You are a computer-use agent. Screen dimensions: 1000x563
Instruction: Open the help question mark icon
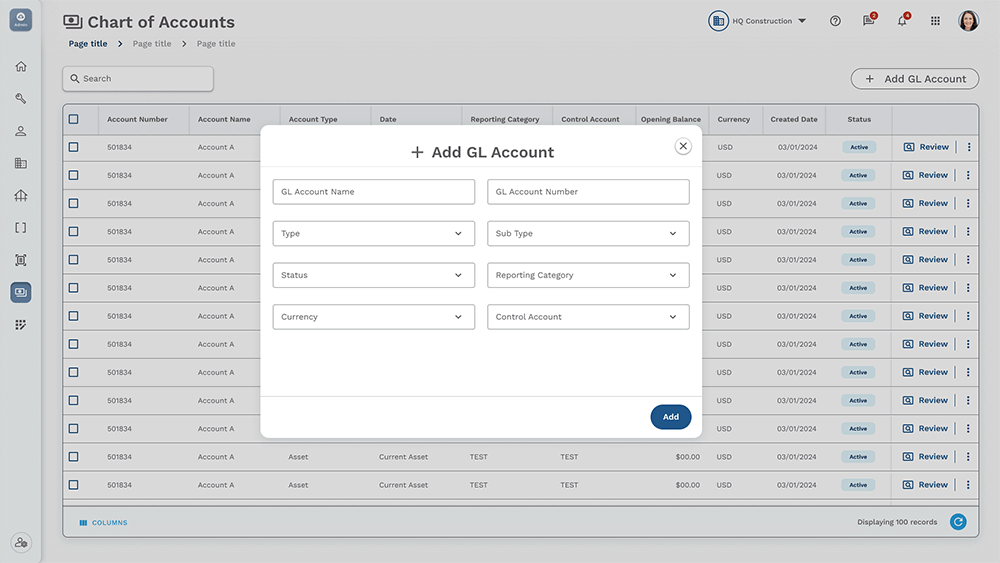(835, 21)
